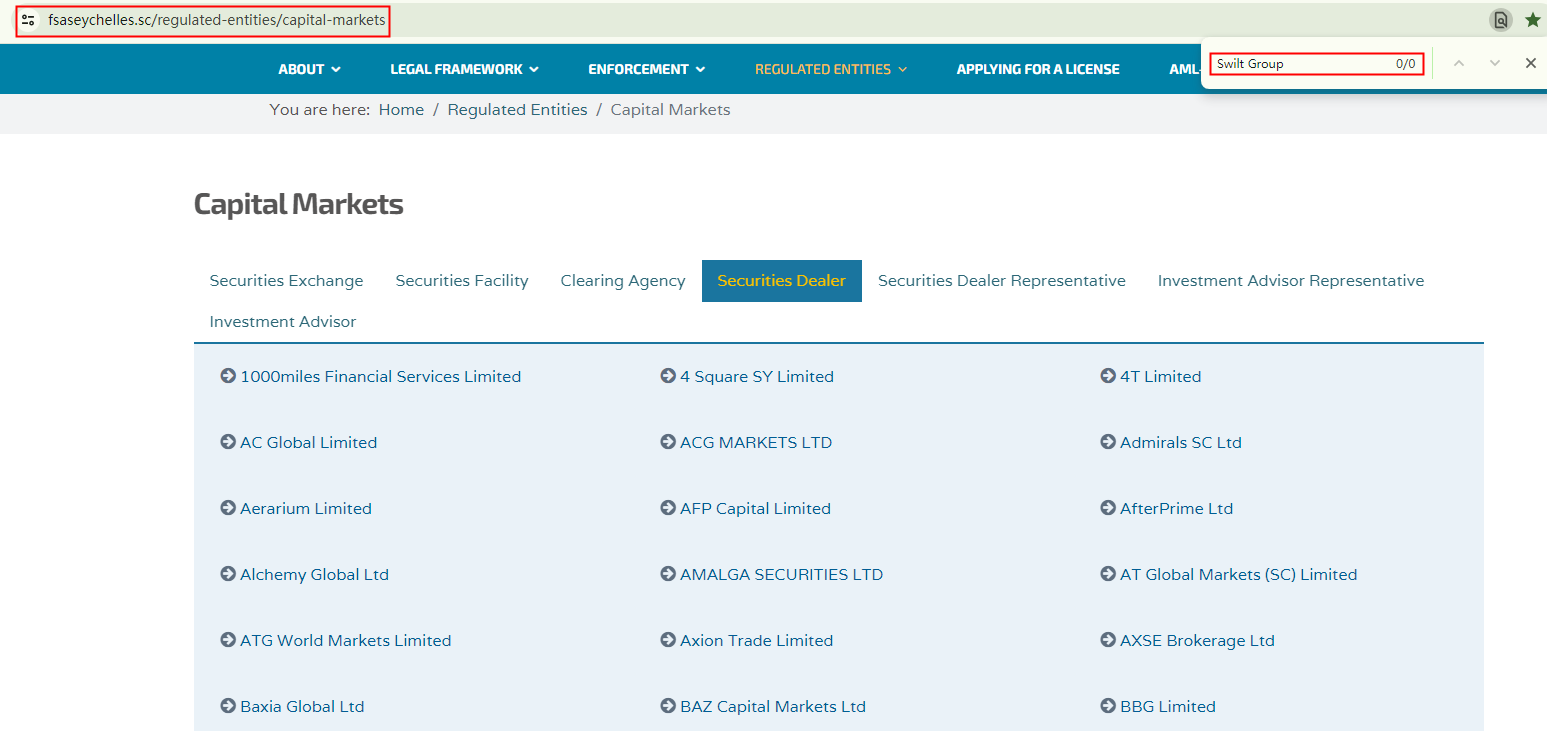Image resolution: width=1547 pixels, height=731 pixels.
Task: Go to previous find result arrow
Action: pyautogui.click(x=1459, y=63)
